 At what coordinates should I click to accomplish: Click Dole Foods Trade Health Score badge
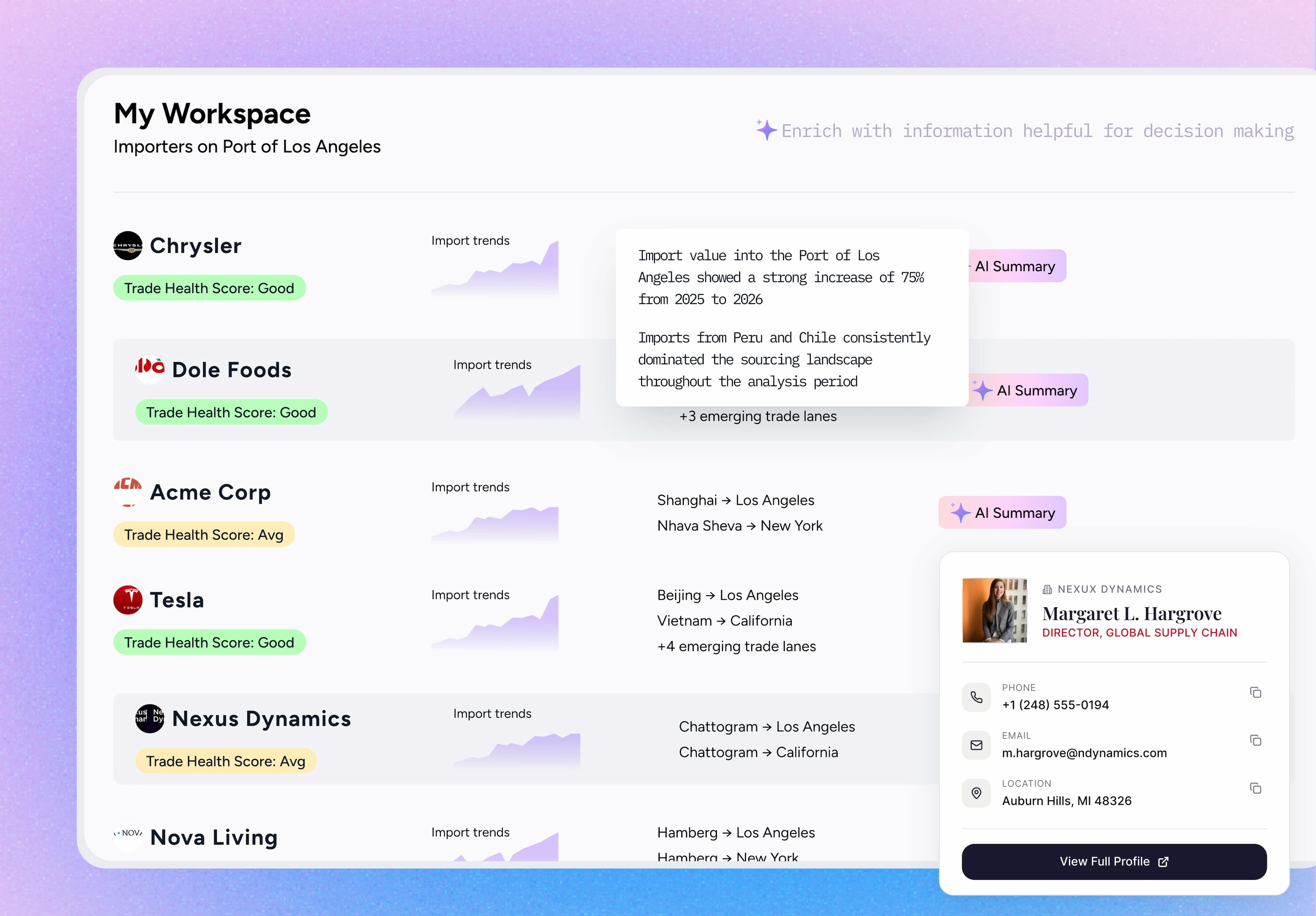[231, 412]
